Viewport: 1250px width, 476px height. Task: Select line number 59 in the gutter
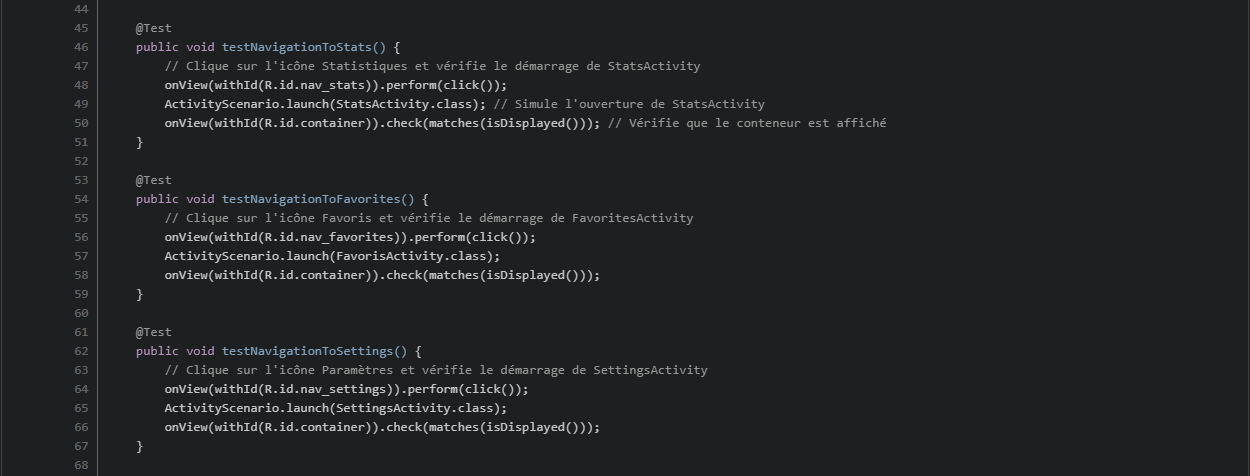81,294
